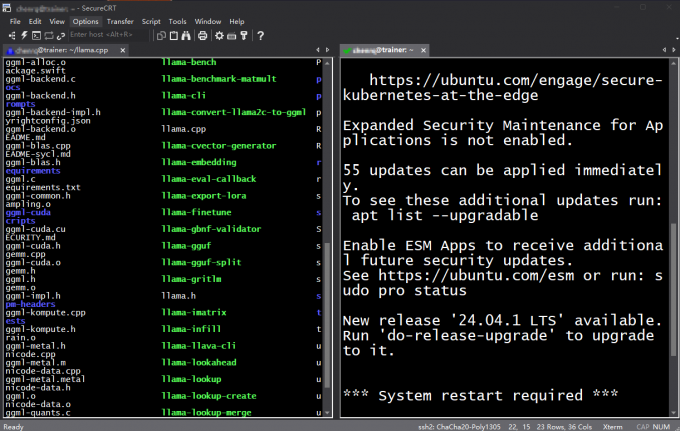The width and height of the screenshot is (680, 431).
Task: Click the right terminal scrollbar up arrow
Action: click(673, 63)
